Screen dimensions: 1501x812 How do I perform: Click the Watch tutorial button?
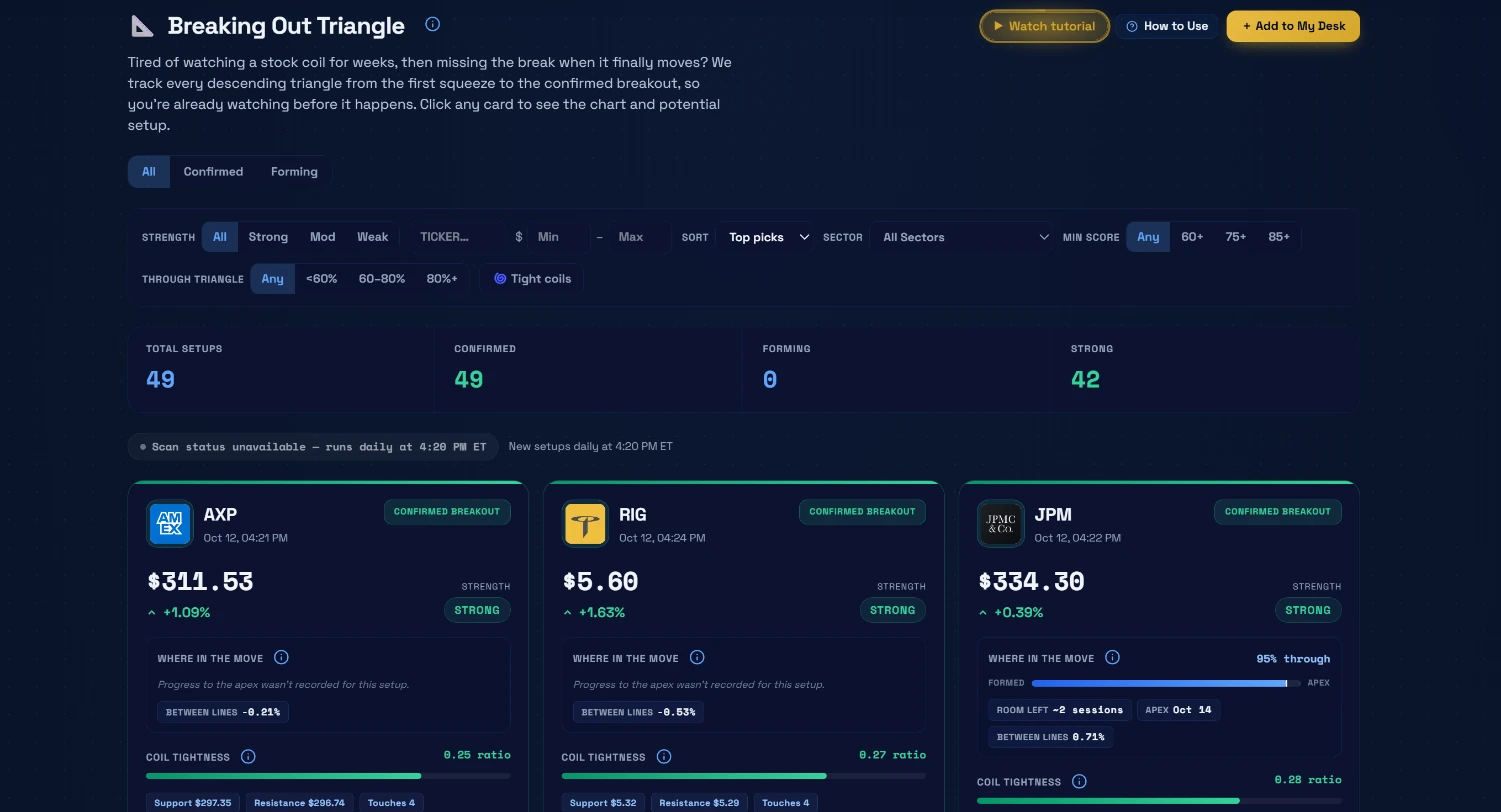[1044, 26]
